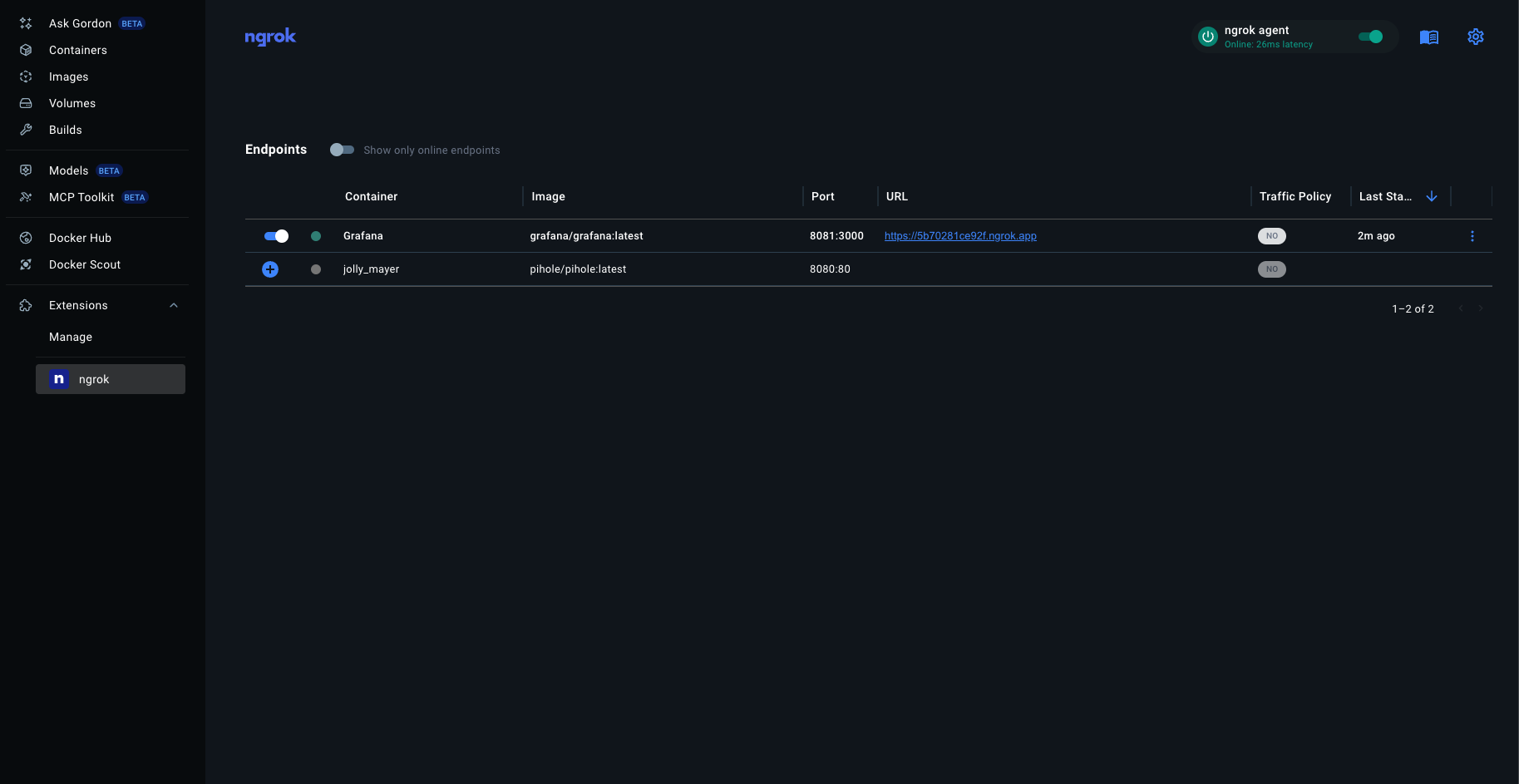
Task: Click the jolly_mayer container name
Action: pyautogui.click(x=371, y=269)
